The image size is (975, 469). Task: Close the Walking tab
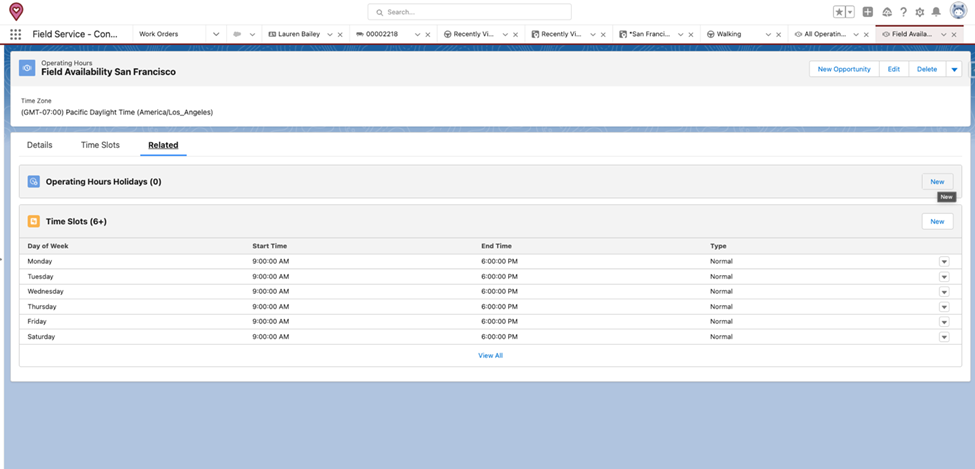click(779, 35)
